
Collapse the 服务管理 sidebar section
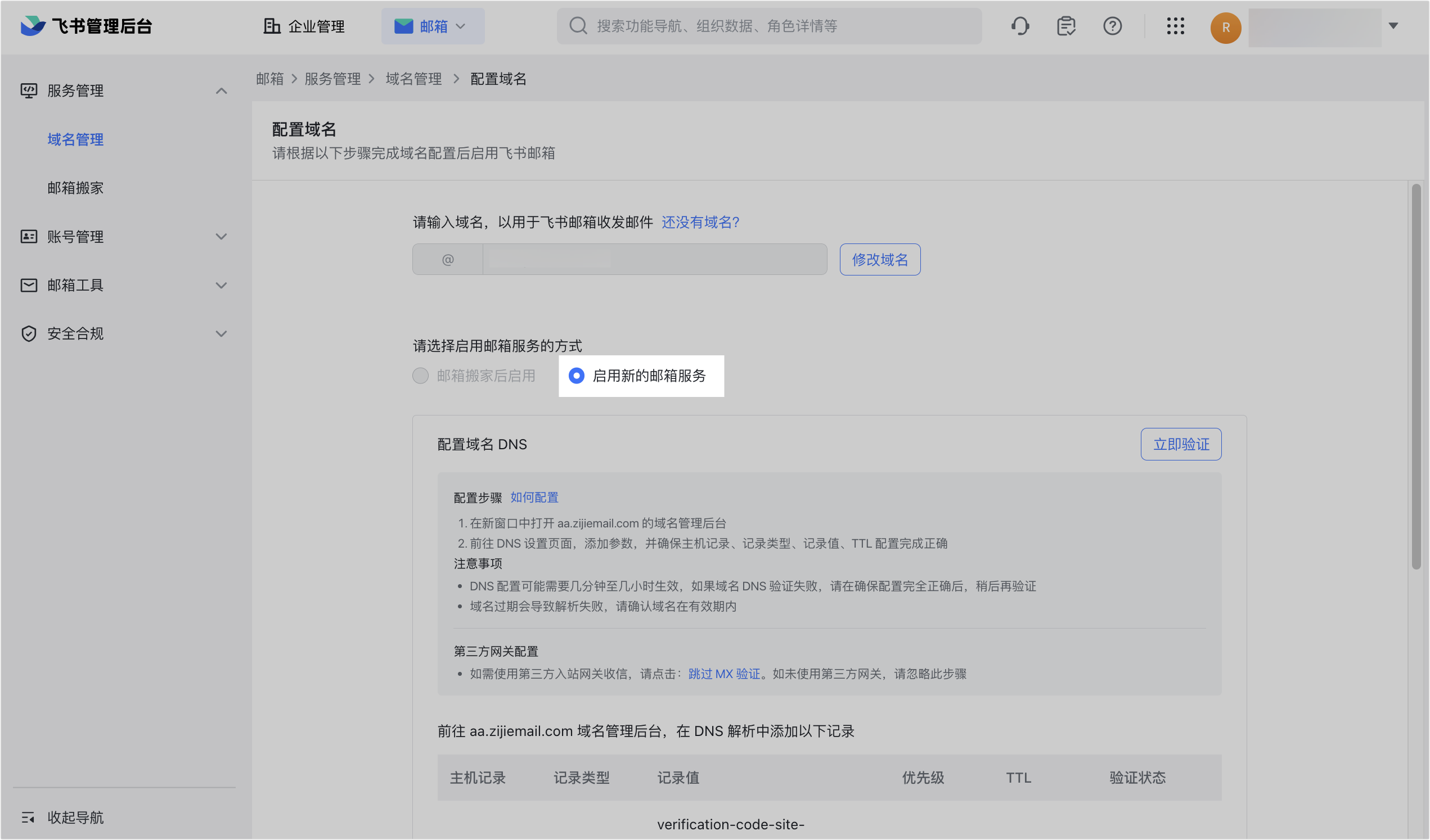[221, 91]
